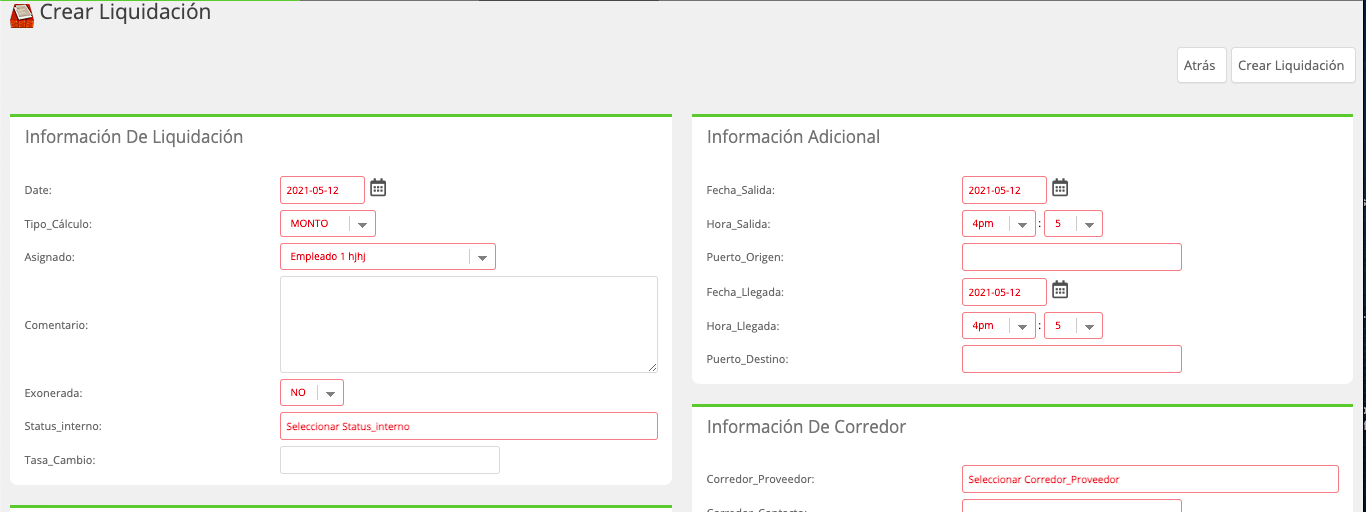Expand the Tipo_Cálculo MONTO dropdown
The width and height of the screenshot is (1366, 512).
pos(328,224)
